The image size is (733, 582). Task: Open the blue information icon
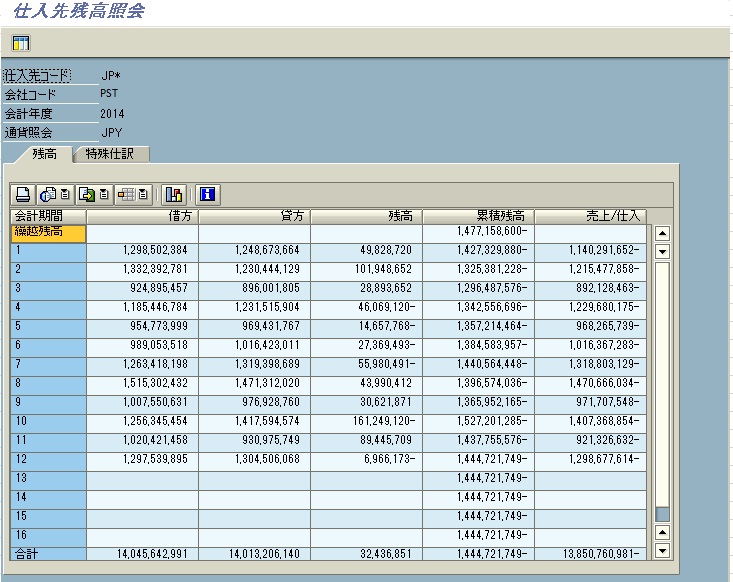207,194
